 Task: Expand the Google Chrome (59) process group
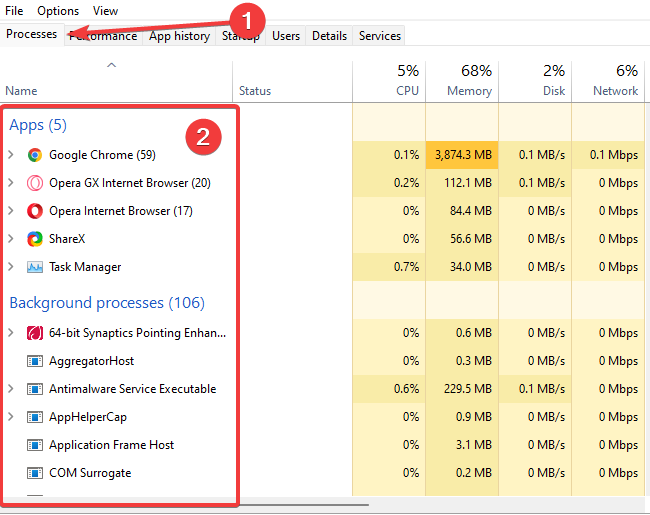click(11, 155)
